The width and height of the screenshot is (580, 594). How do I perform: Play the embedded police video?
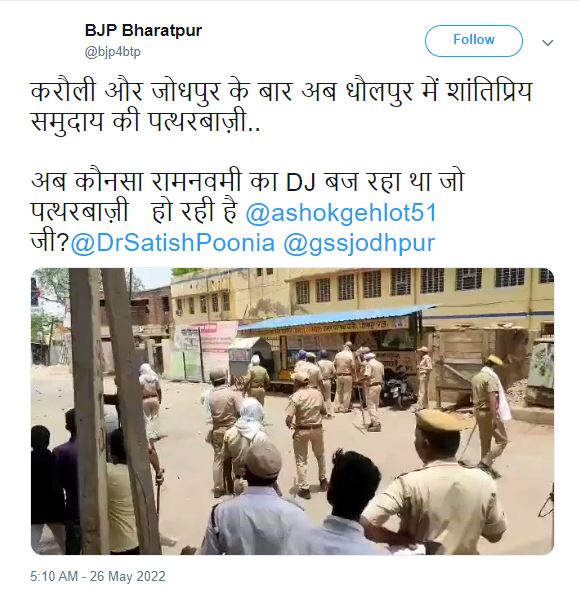[x=292, y=411]
